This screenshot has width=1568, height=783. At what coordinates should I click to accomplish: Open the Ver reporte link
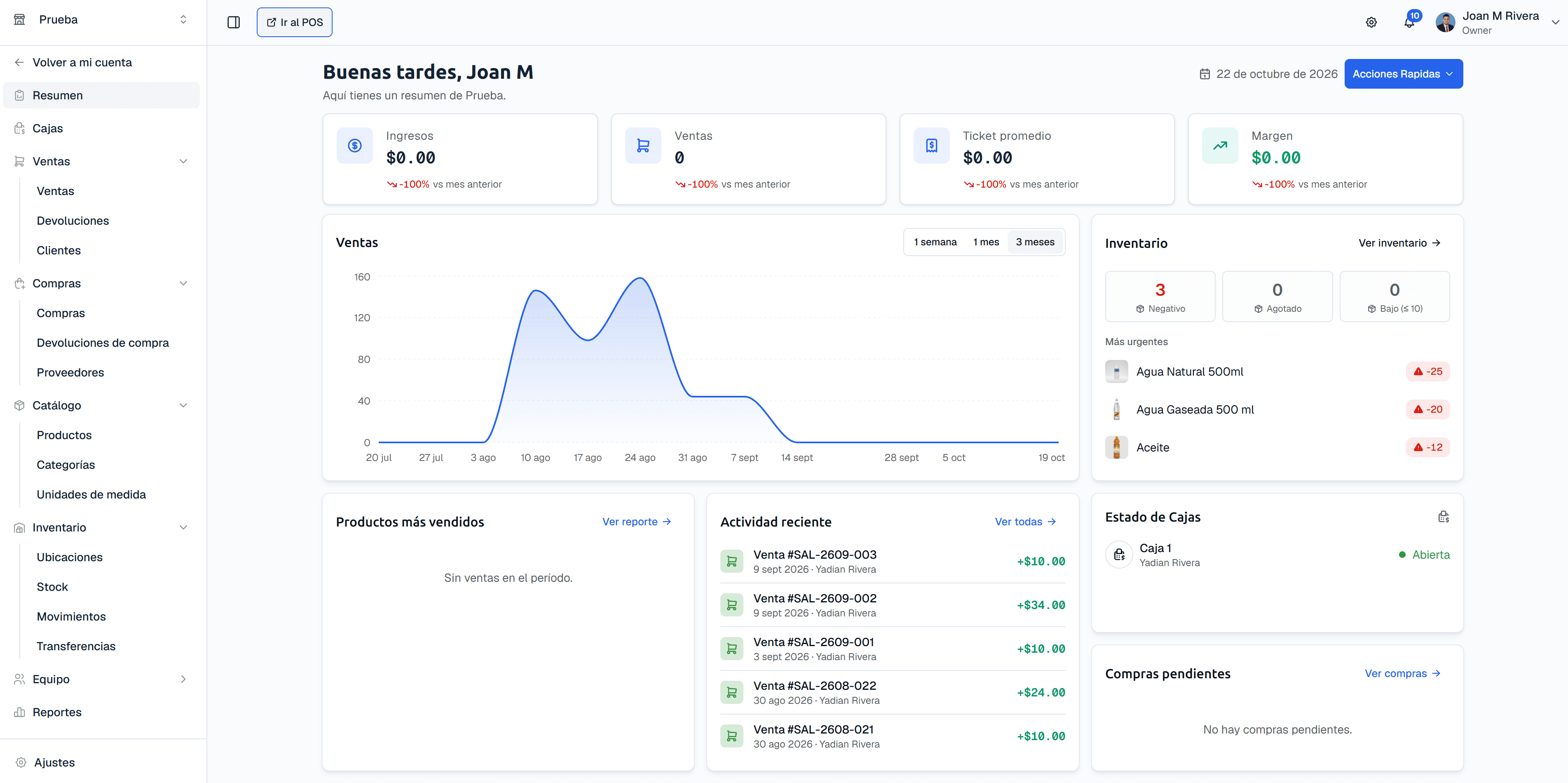tap(637, 522)
